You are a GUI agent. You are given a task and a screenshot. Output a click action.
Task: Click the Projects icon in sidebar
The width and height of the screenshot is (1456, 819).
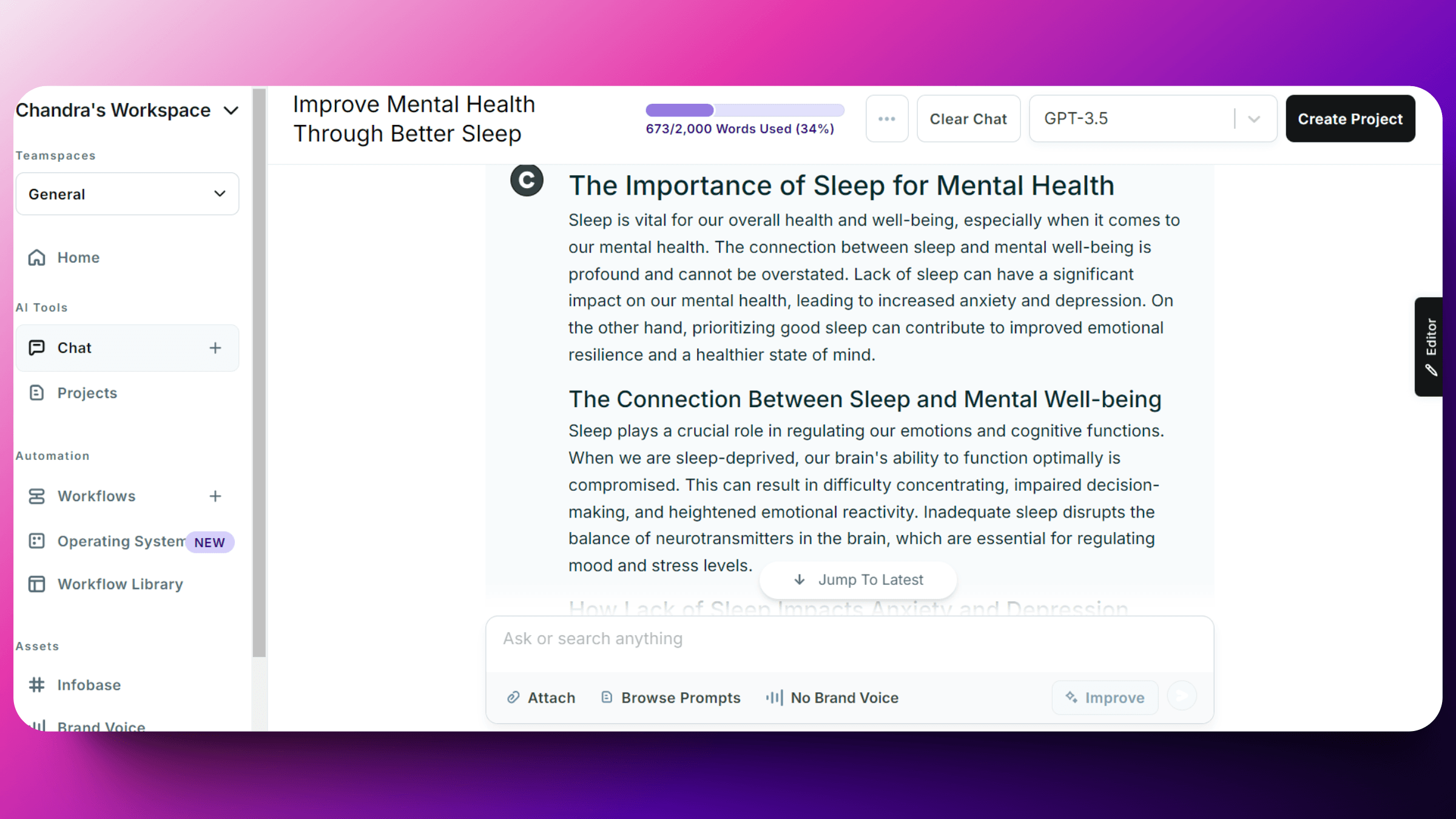(37, 393)
